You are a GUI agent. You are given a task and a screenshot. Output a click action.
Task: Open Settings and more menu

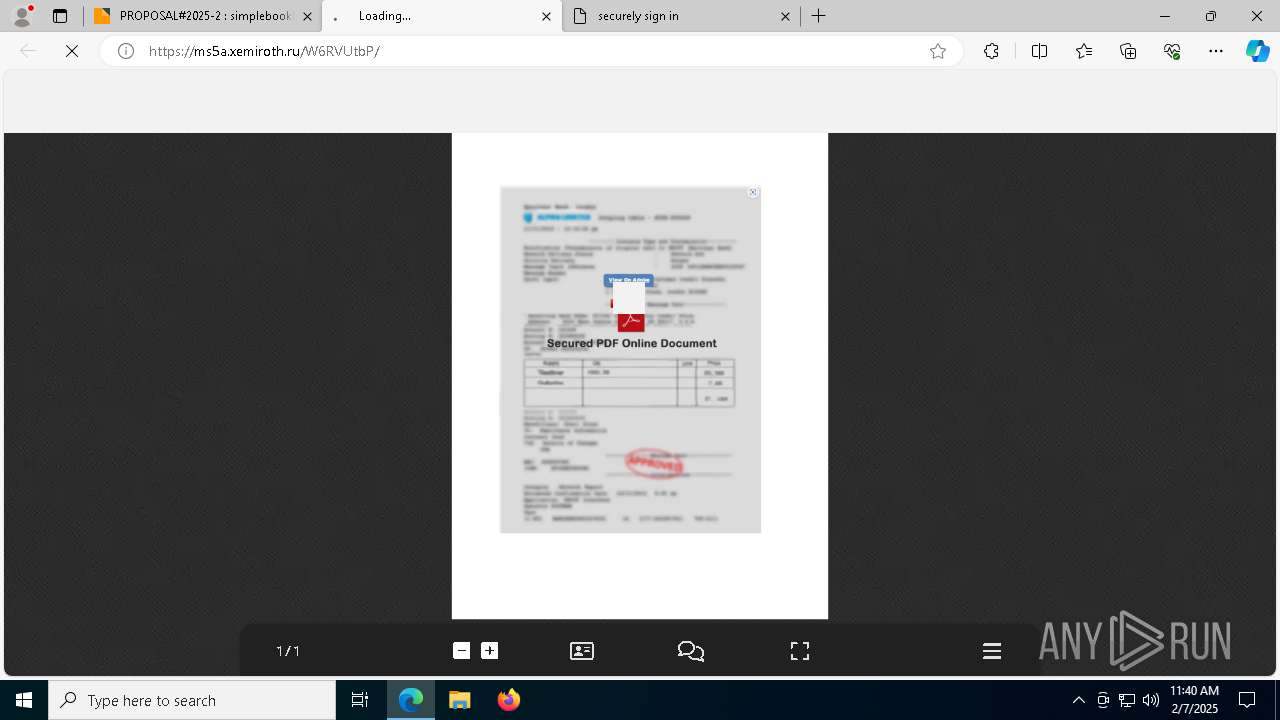pyautogui.click(x=1216, y=51)
